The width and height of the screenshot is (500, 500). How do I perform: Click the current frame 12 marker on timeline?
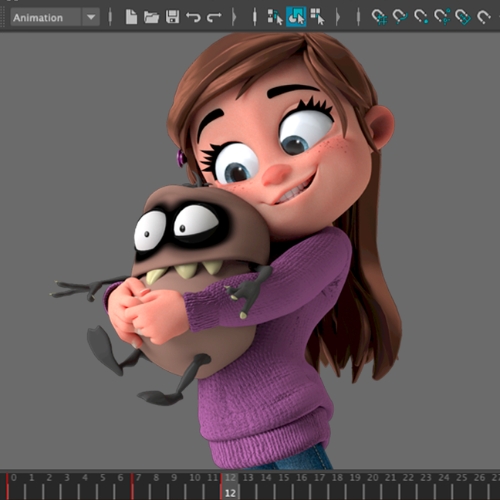pos(230,493)
